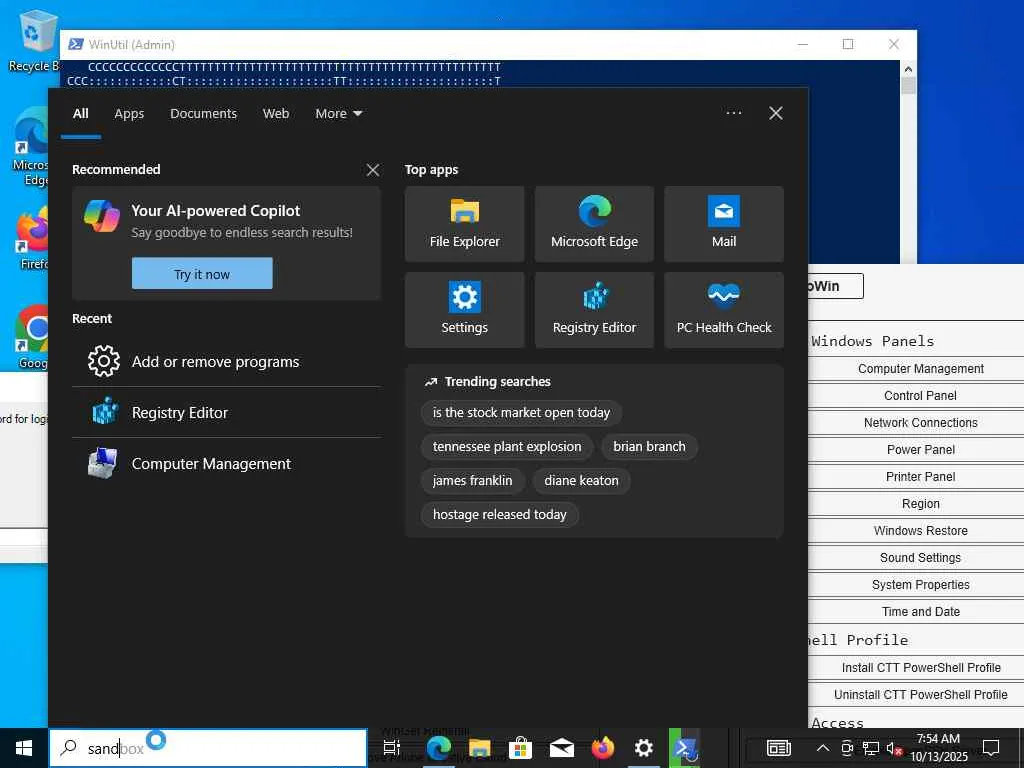The image size is (1024, 768).
Task: Open search options ellipsis menu
Action: [x=734, y=113]
